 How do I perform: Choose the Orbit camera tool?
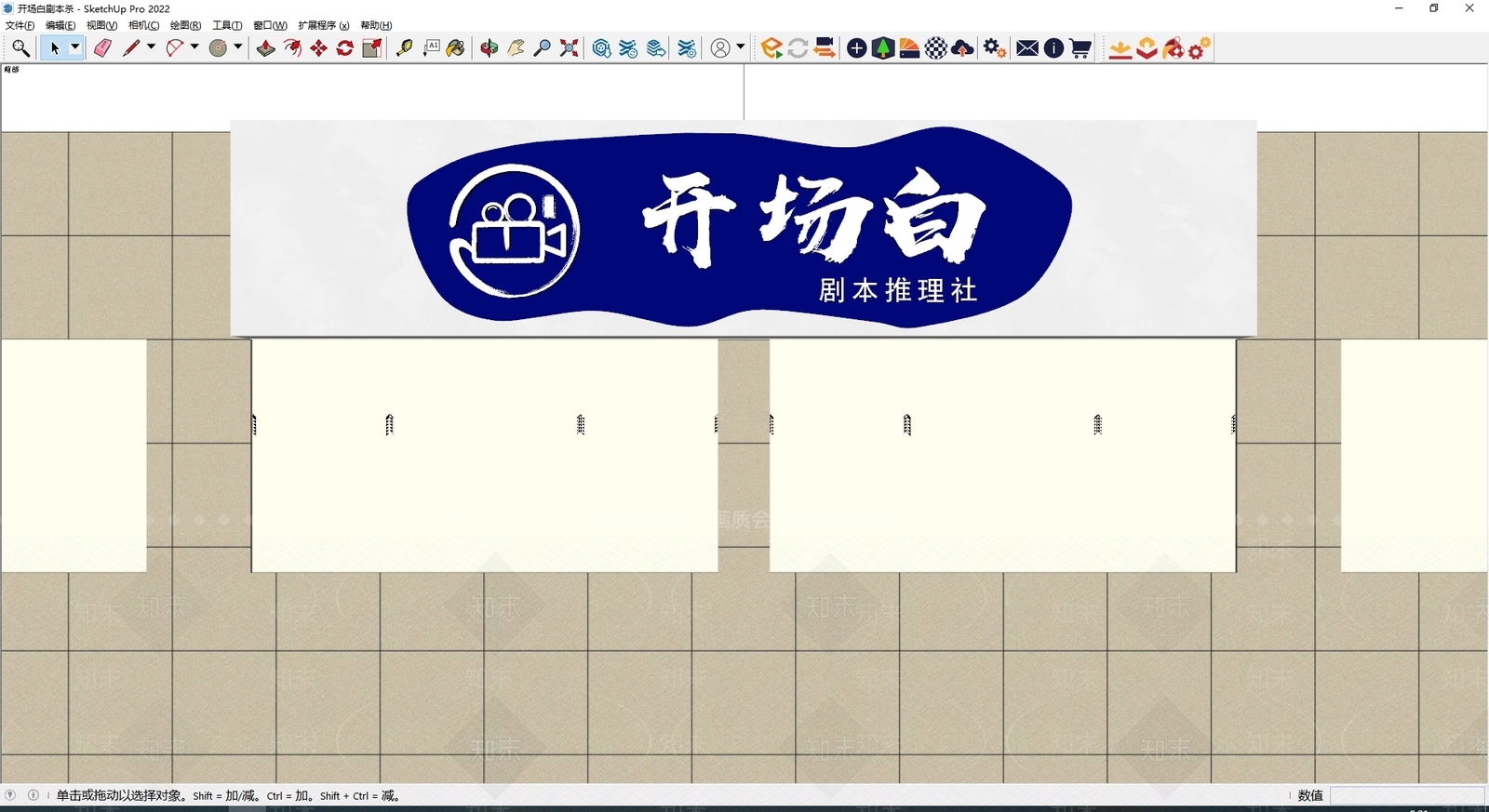click(x=490, y=48)
